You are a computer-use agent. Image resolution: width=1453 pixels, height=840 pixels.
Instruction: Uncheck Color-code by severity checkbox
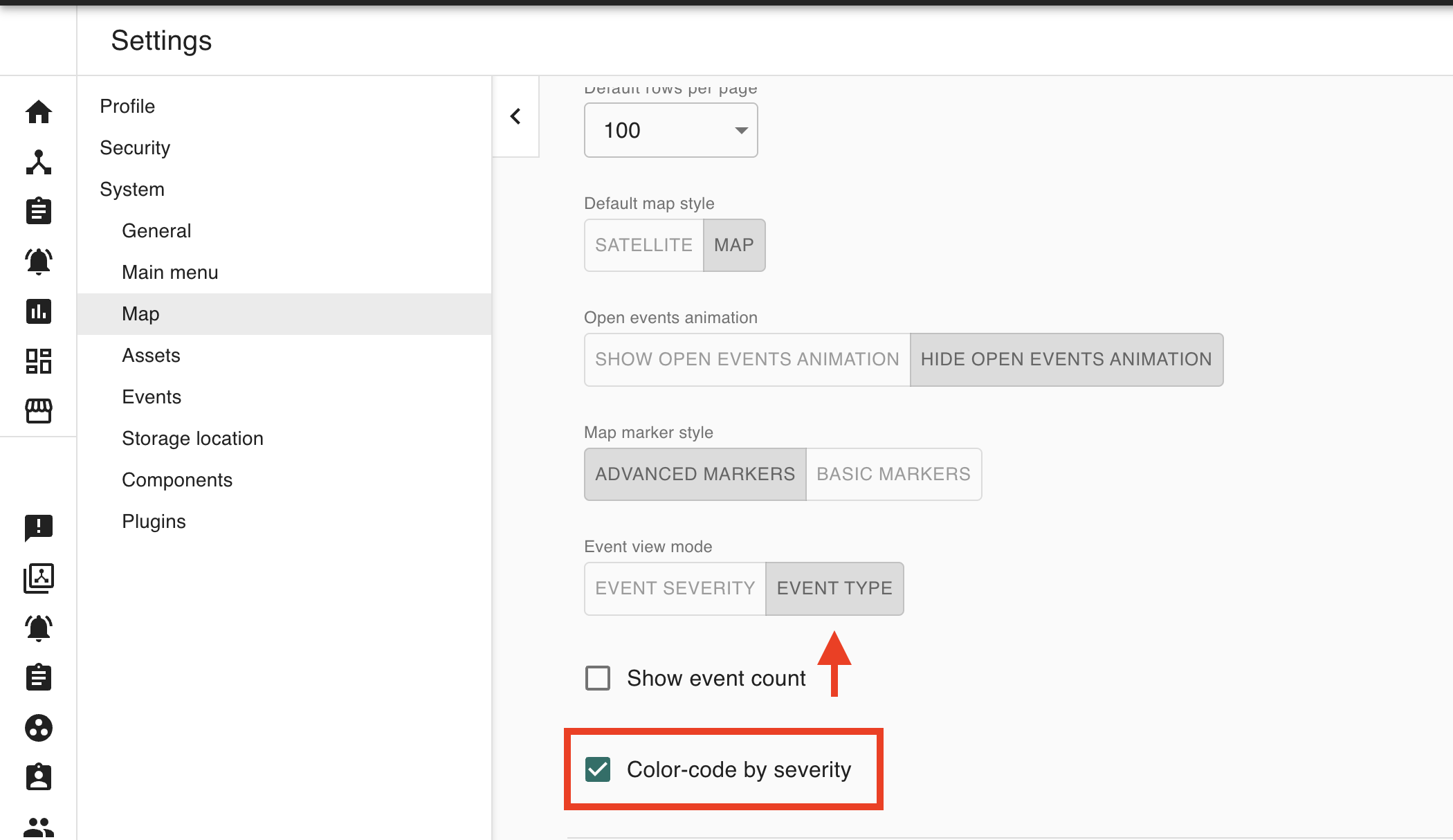pyautogui.click(x=598, y=769)
